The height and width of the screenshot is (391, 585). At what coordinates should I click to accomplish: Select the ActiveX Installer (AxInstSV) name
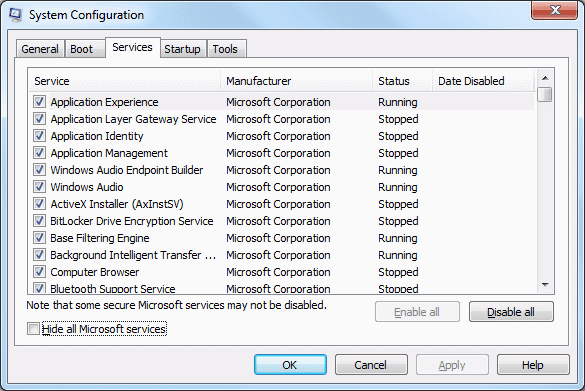pyautogui.click(x=117, y=204)
